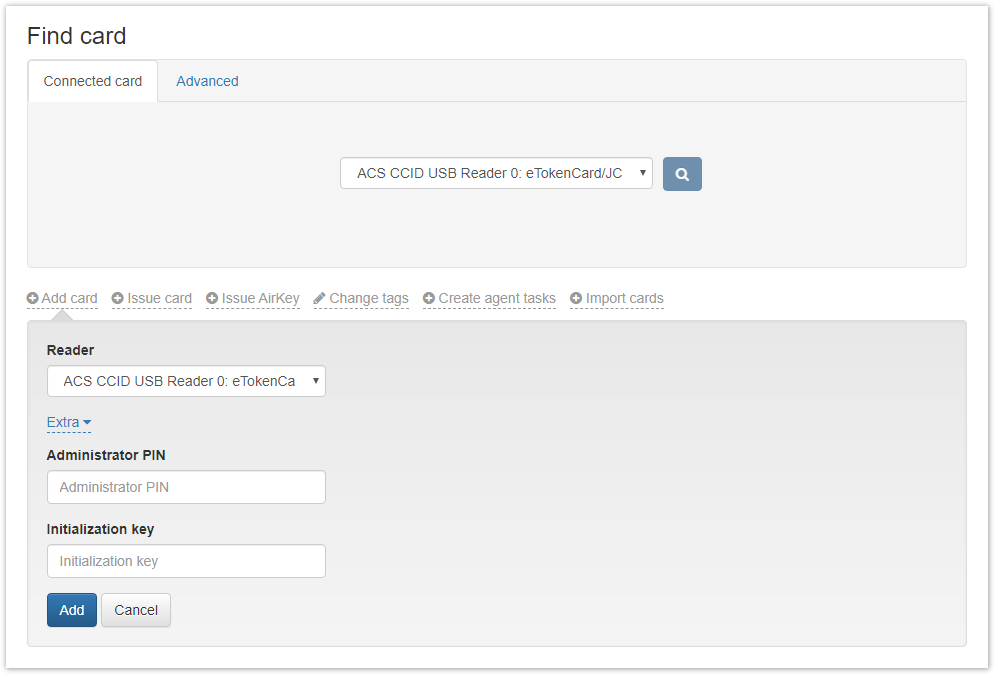Open the reader dropdown in Connected card tab
This screenshot has width=994, height=674.
tap(496, 174)
